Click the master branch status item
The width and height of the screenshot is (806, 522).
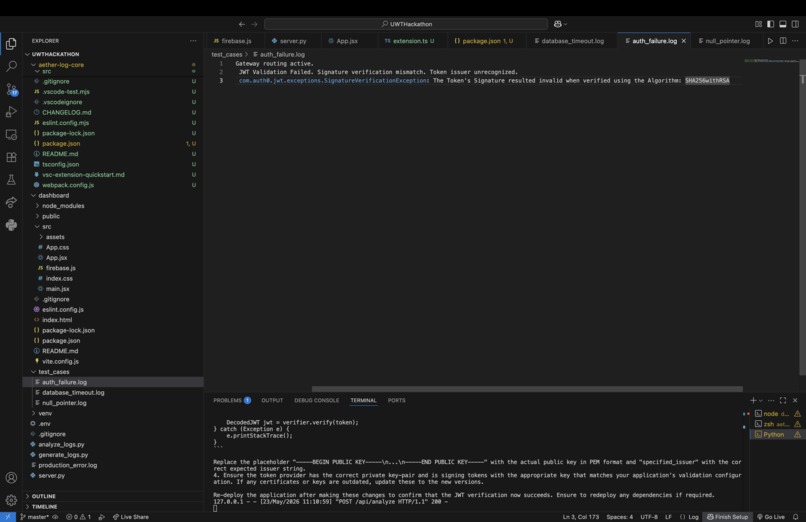point(34,517)
